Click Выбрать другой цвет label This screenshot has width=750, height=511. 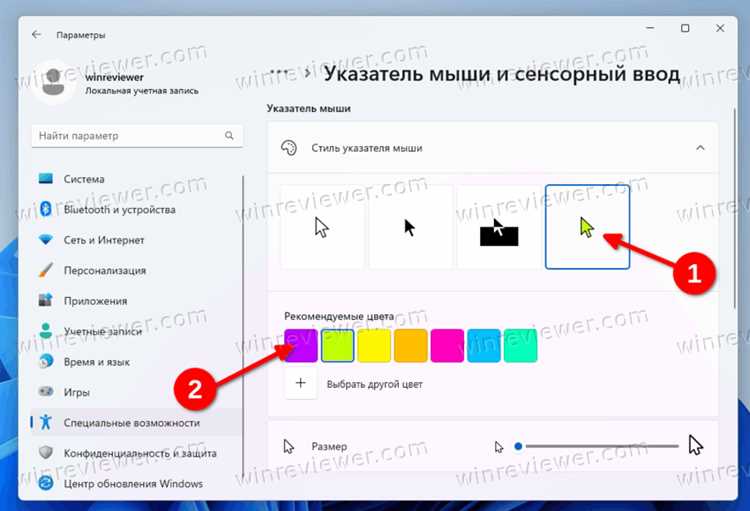pos(375,384)
